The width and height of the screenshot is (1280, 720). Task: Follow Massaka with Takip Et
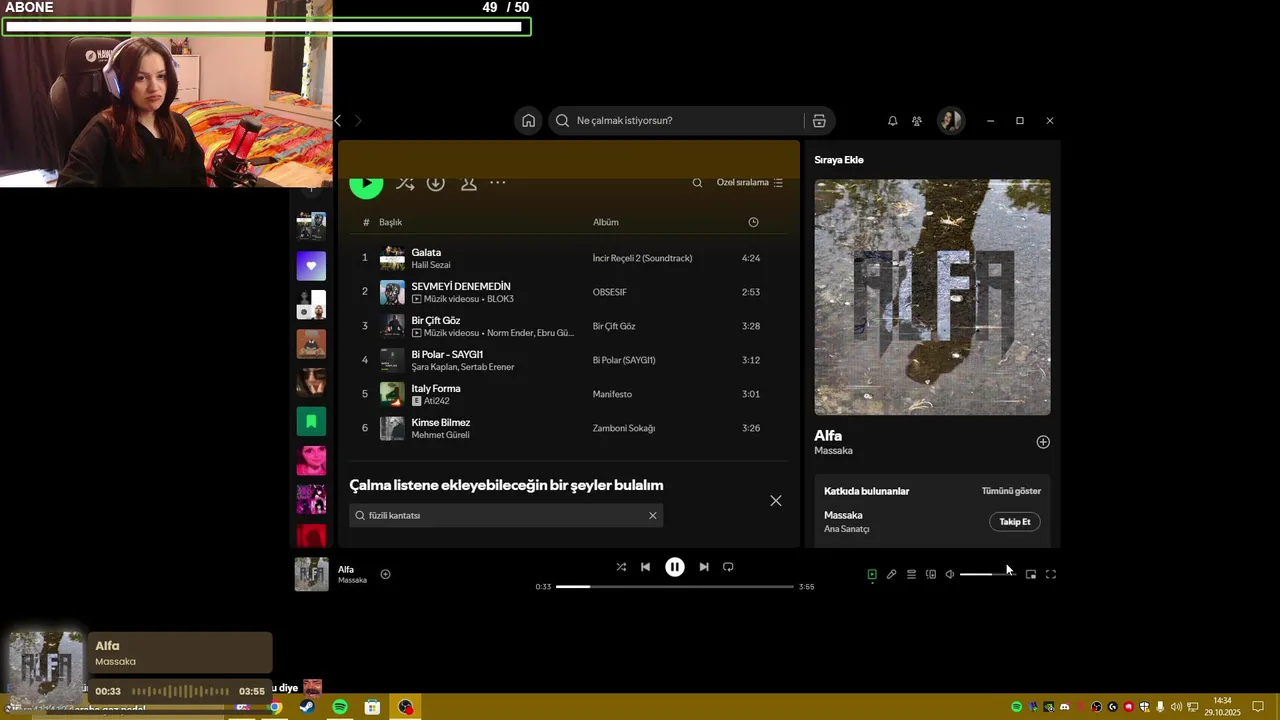(1015, 522)
